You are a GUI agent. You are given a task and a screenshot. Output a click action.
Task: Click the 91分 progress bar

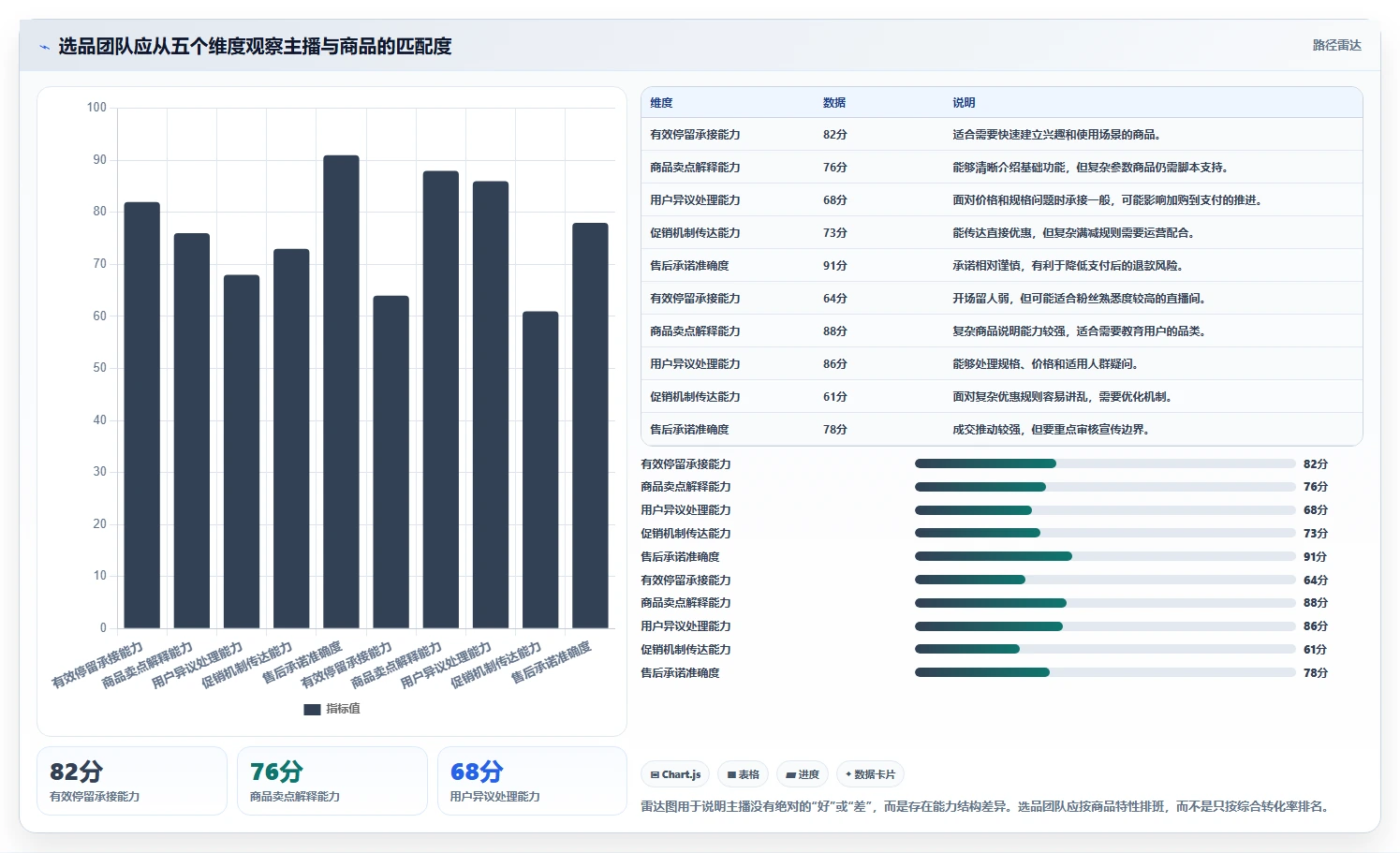click(1105, 556)
